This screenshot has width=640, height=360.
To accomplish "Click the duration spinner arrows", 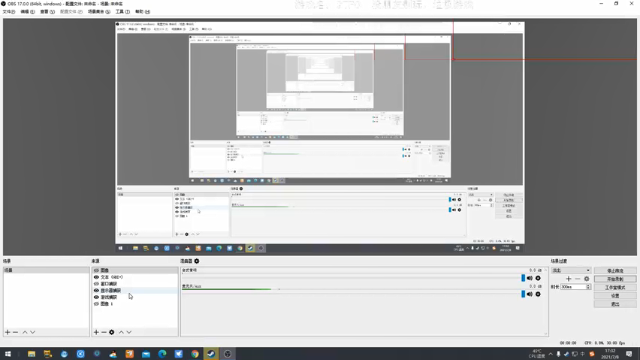I will (x=588, y=287).
